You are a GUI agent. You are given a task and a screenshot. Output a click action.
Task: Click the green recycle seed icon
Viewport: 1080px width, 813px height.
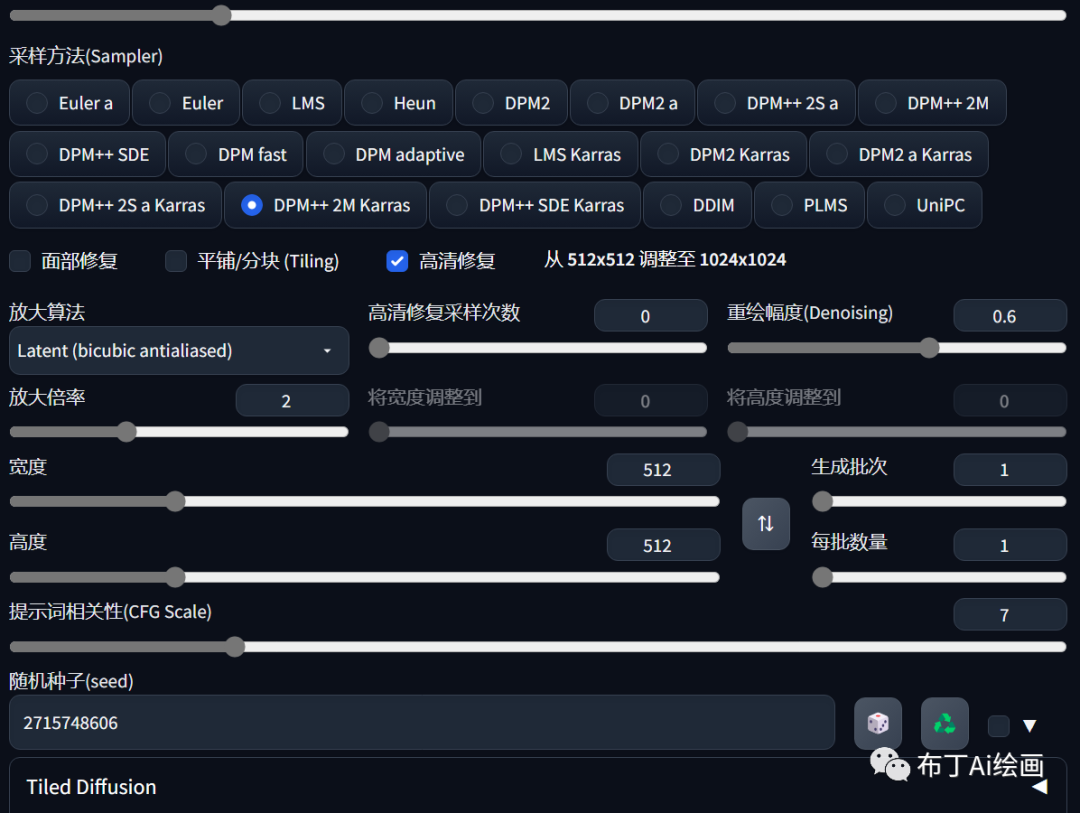point(944,723)
